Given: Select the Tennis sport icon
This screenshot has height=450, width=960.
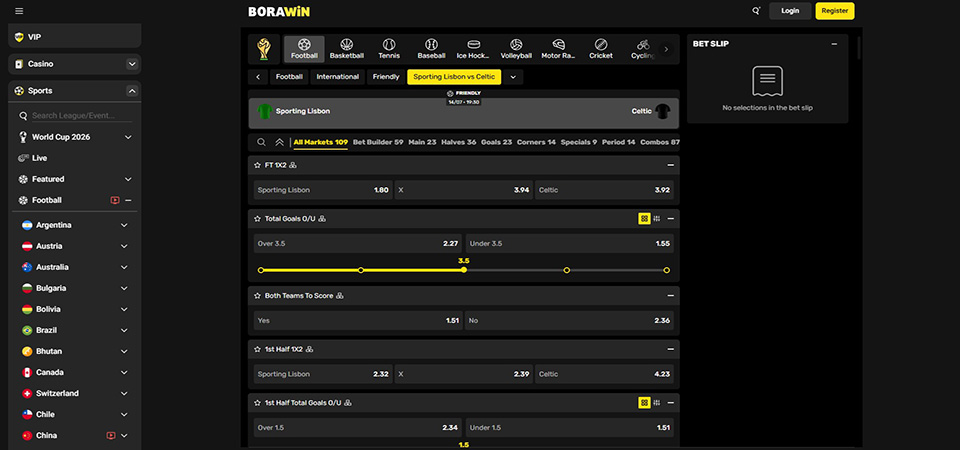Looking at the screenshot, I should (x=389, y=49).
